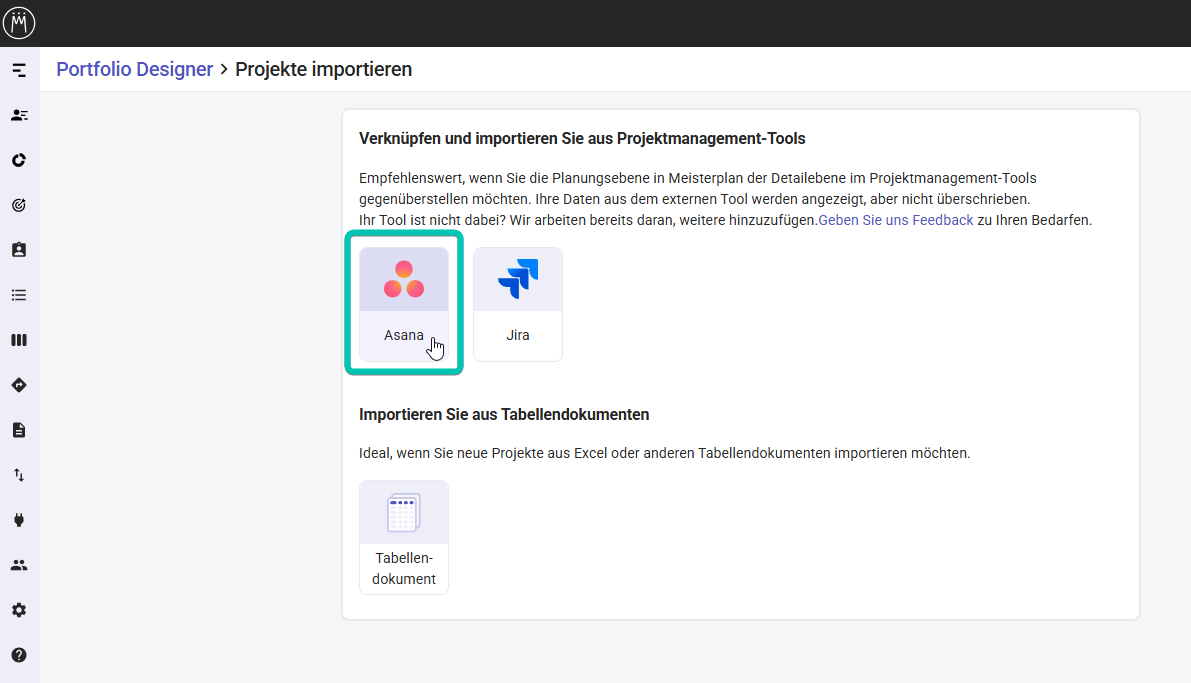Open the Roadmap diamond icon
Image resolution: width=1191 pixels, height=683 pixels.
click(18, 384)
